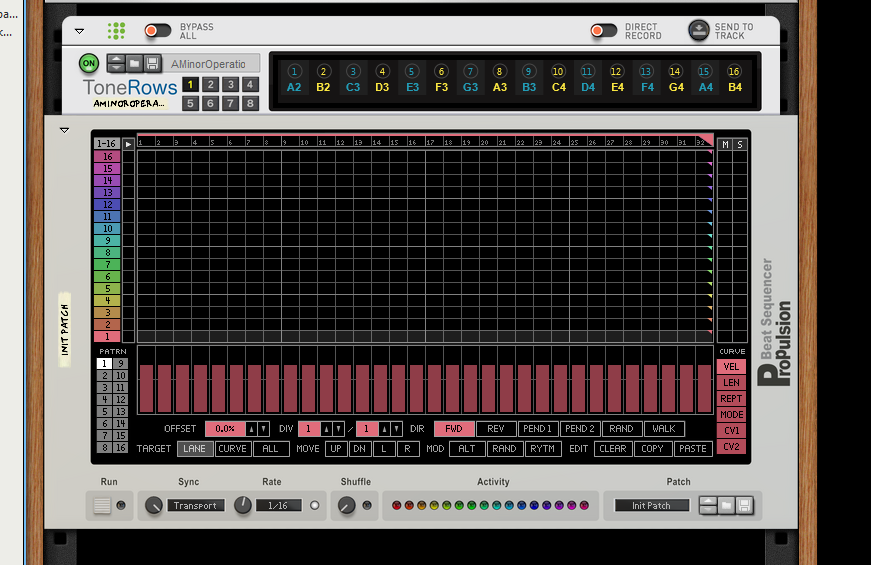The width and height of the screenshot is (871, 565).
Task: Open Propulsion patch browser folder icon
Action: click(726, 506)
